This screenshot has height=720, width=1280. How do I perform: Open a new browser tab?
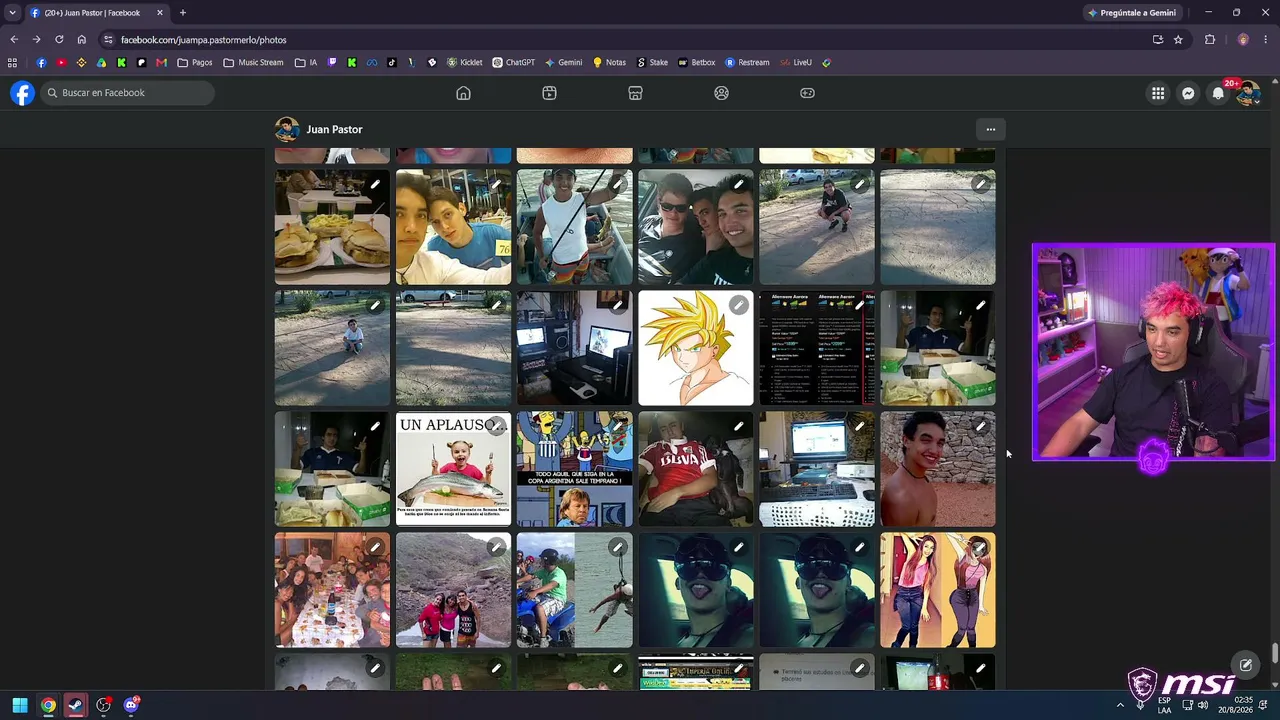tap(182, 13)
